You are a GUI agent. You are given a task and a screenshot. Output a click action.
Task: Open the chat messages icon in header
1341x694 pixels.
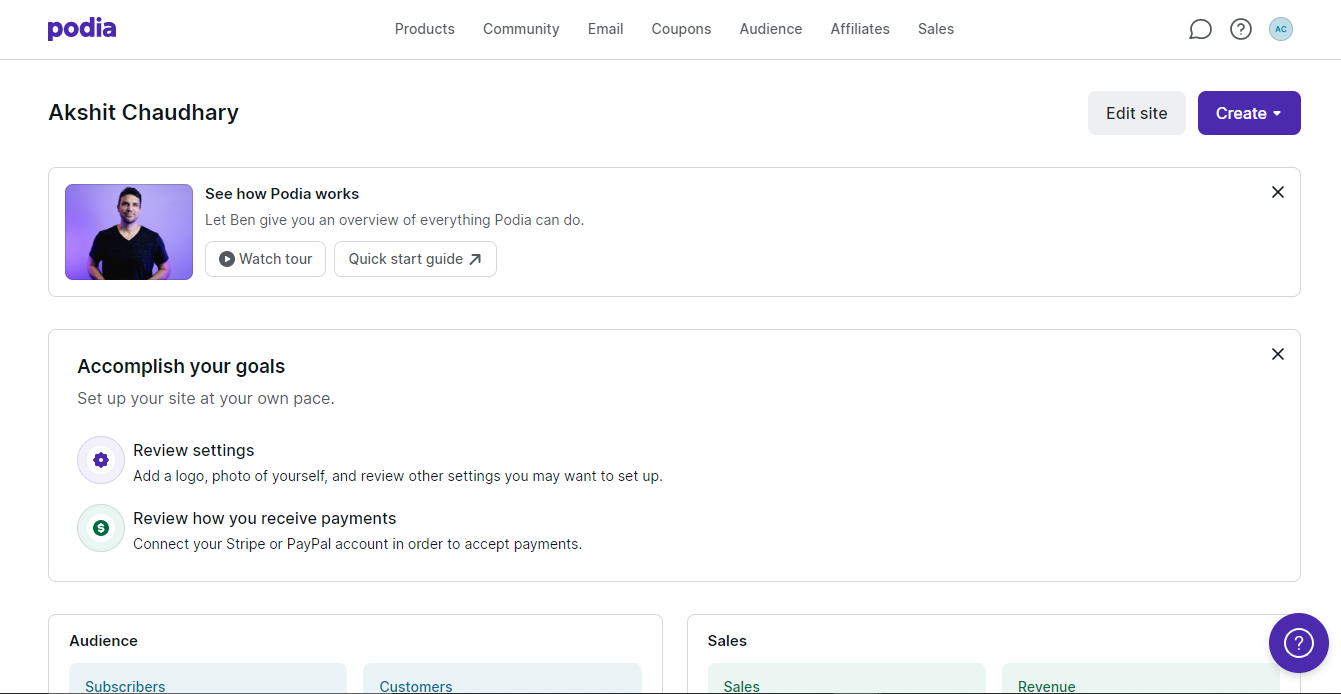click(x=1200, y=29)
